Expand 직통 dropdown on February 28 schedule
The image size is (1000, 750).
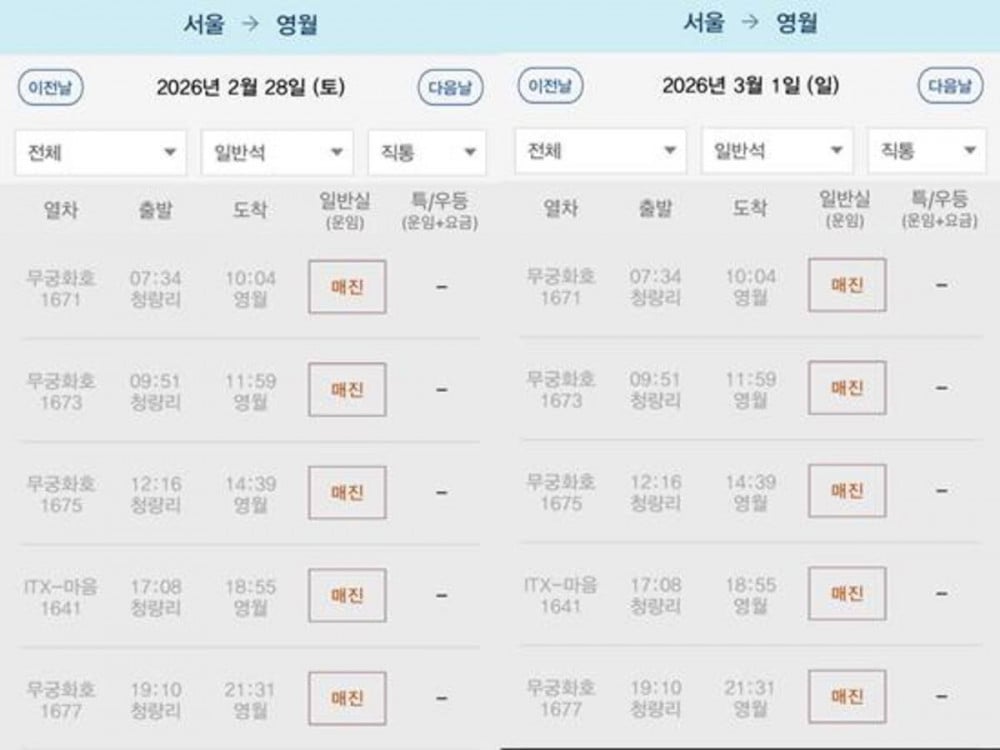[x=427, y=153]
